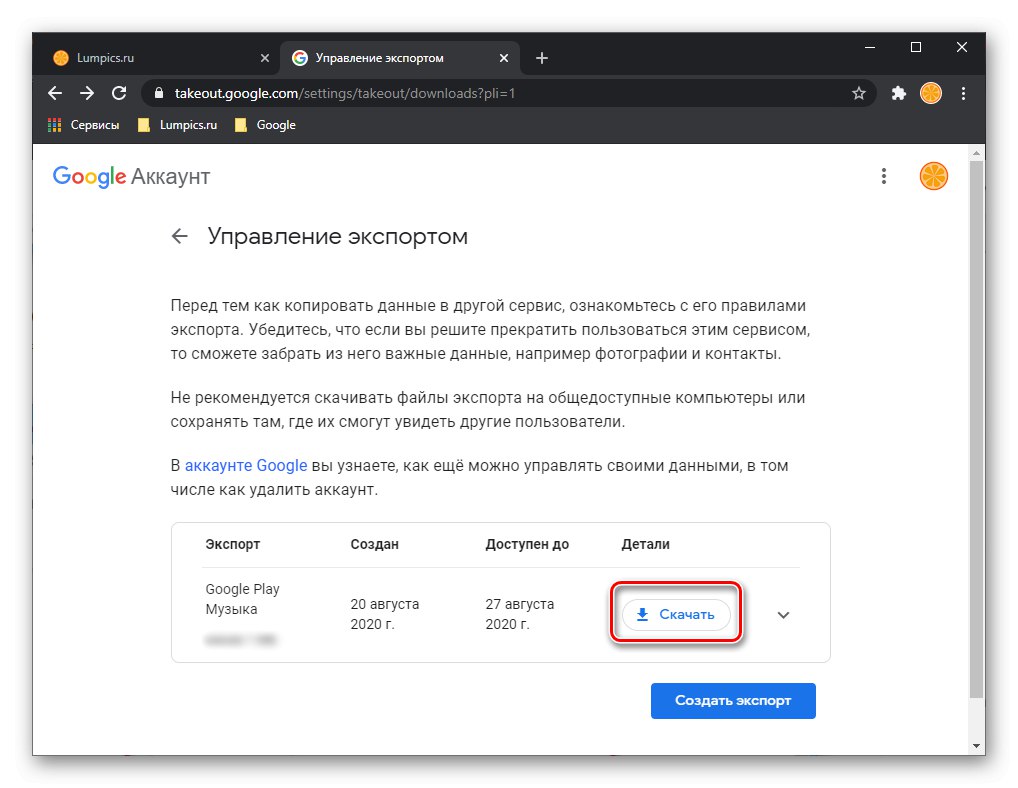The width and height of the screenshot is (1018, 788).
Task: Maximize the Chrome window
Action: click(916, 47)
